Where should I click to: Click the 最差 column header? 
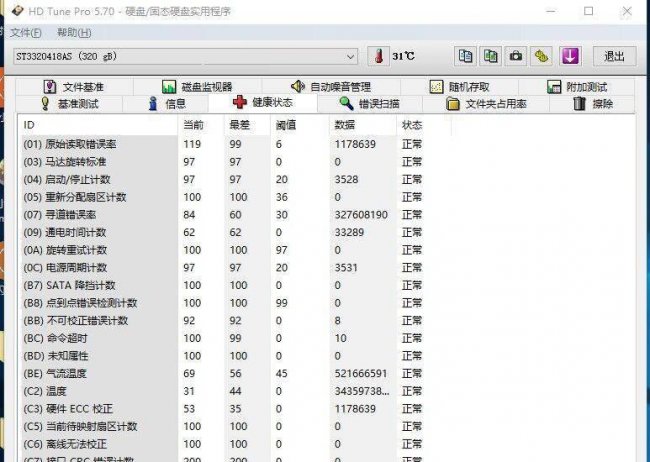[247, 125]
